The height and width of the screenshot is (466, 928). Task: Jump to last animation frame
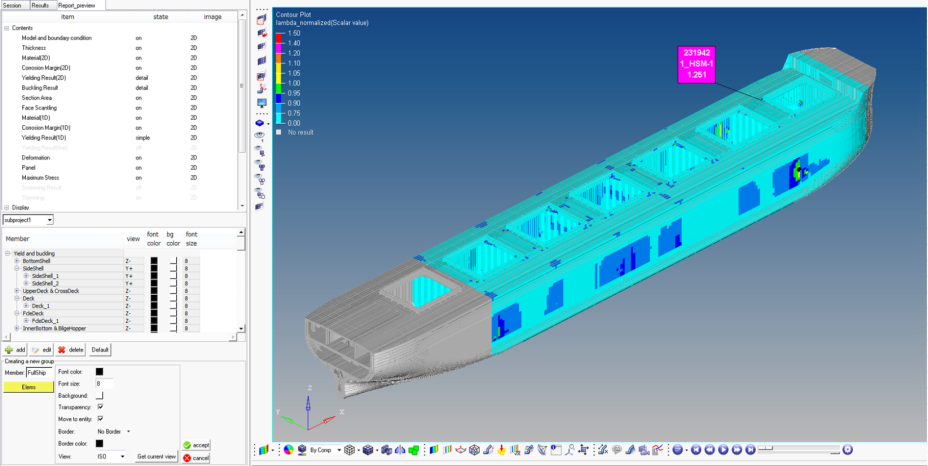click(x=750, y=449)
